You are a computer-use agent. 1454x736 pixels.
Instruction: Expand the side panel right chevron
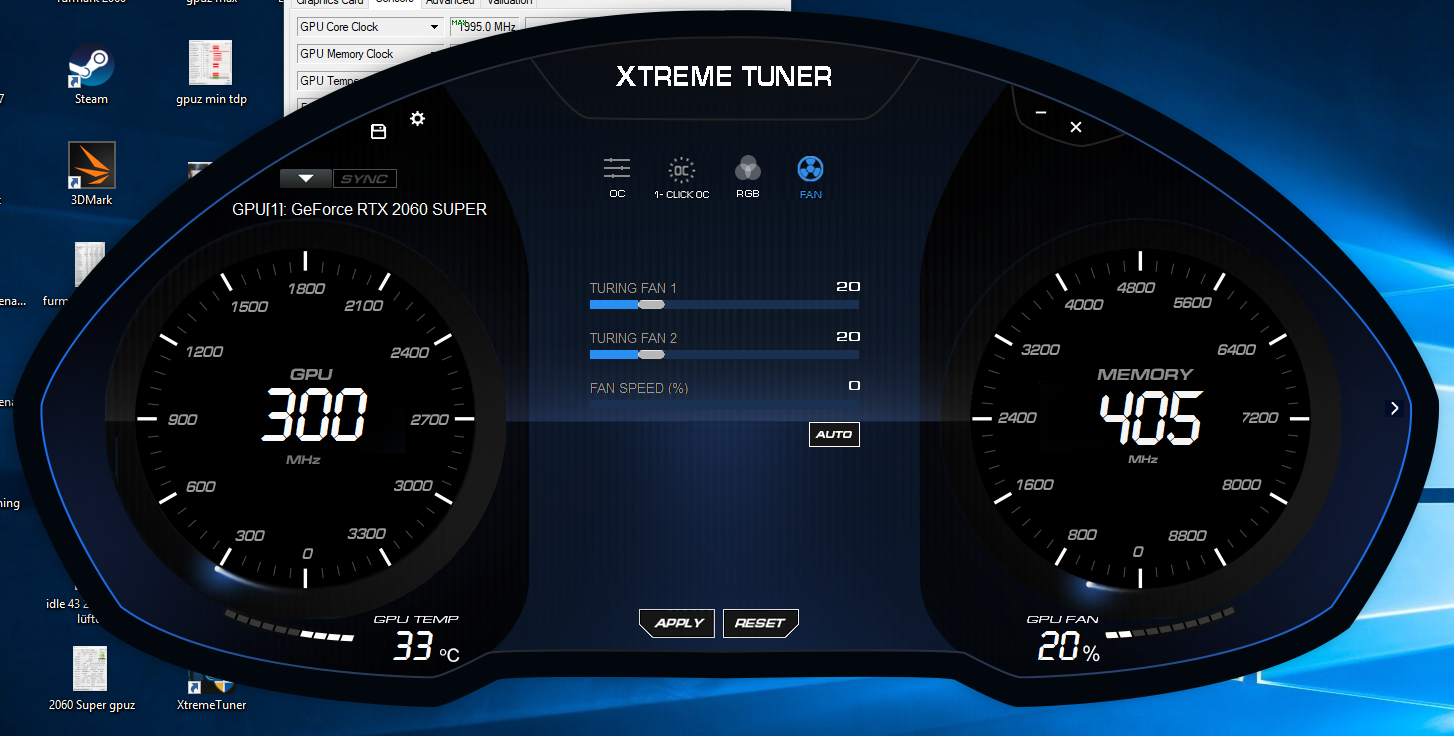[x=1394, y=408]
